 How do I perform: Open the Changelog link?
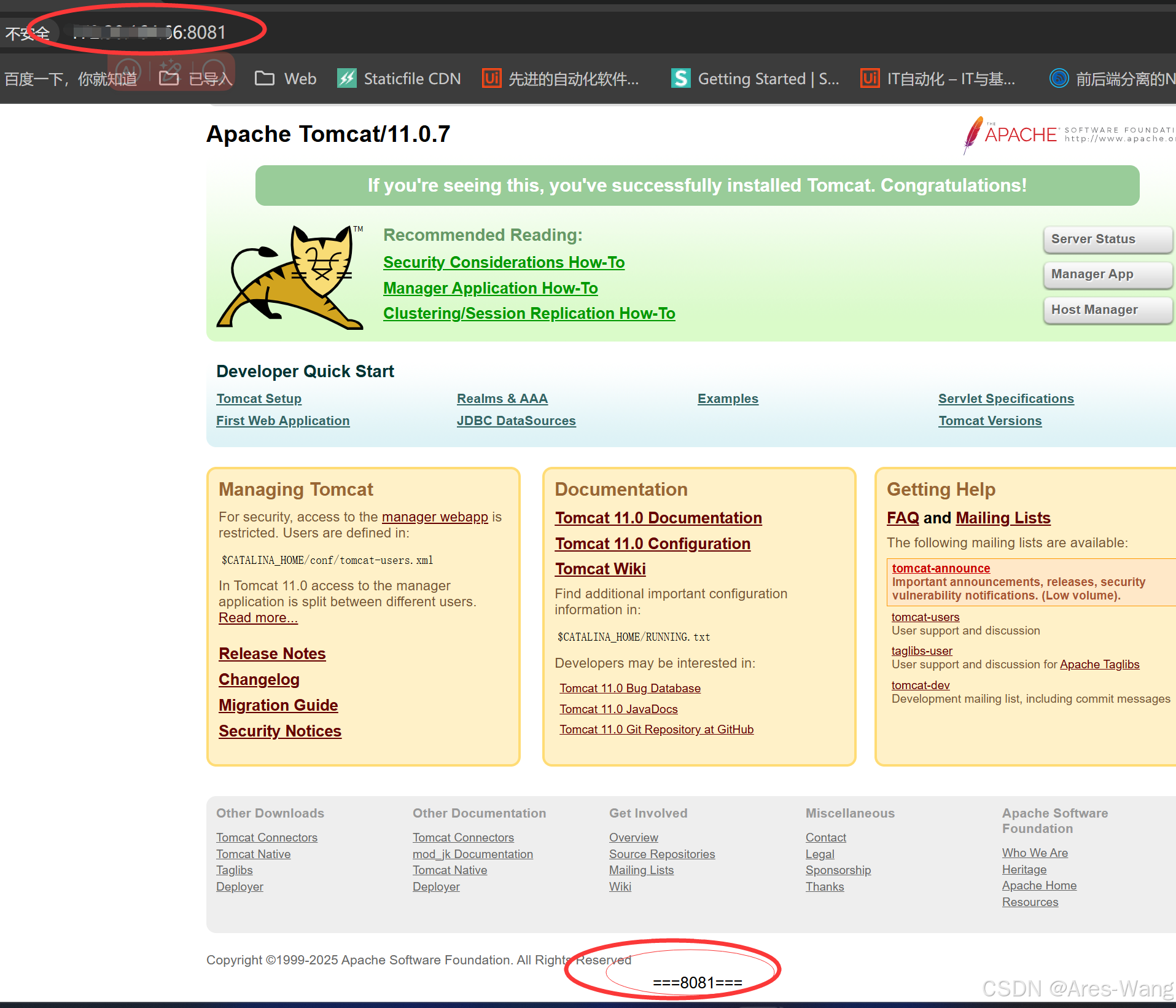coord(259,679)
